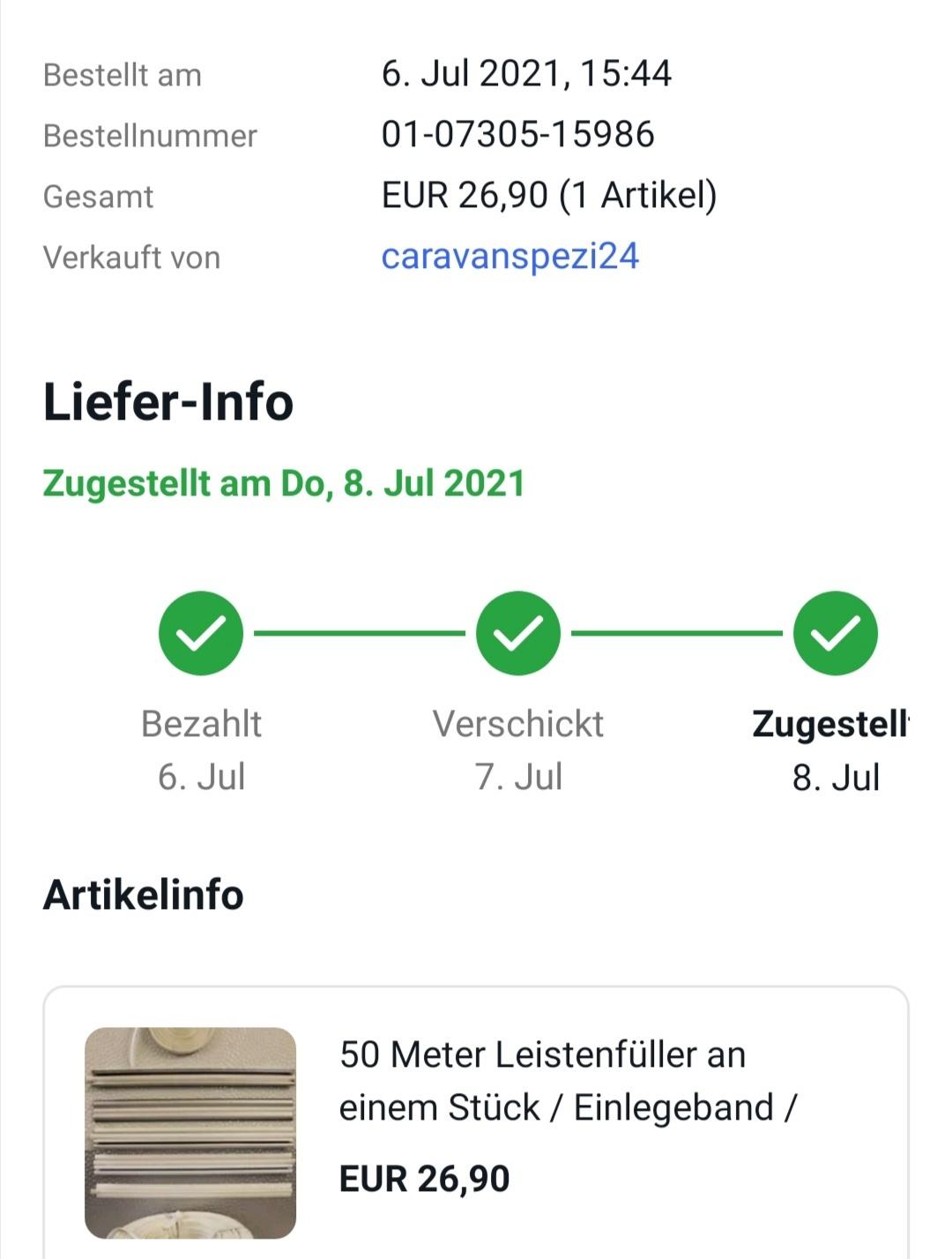Select the Zugestellt checkmark icon
The image size is (952, 1259).
(835, 633)
